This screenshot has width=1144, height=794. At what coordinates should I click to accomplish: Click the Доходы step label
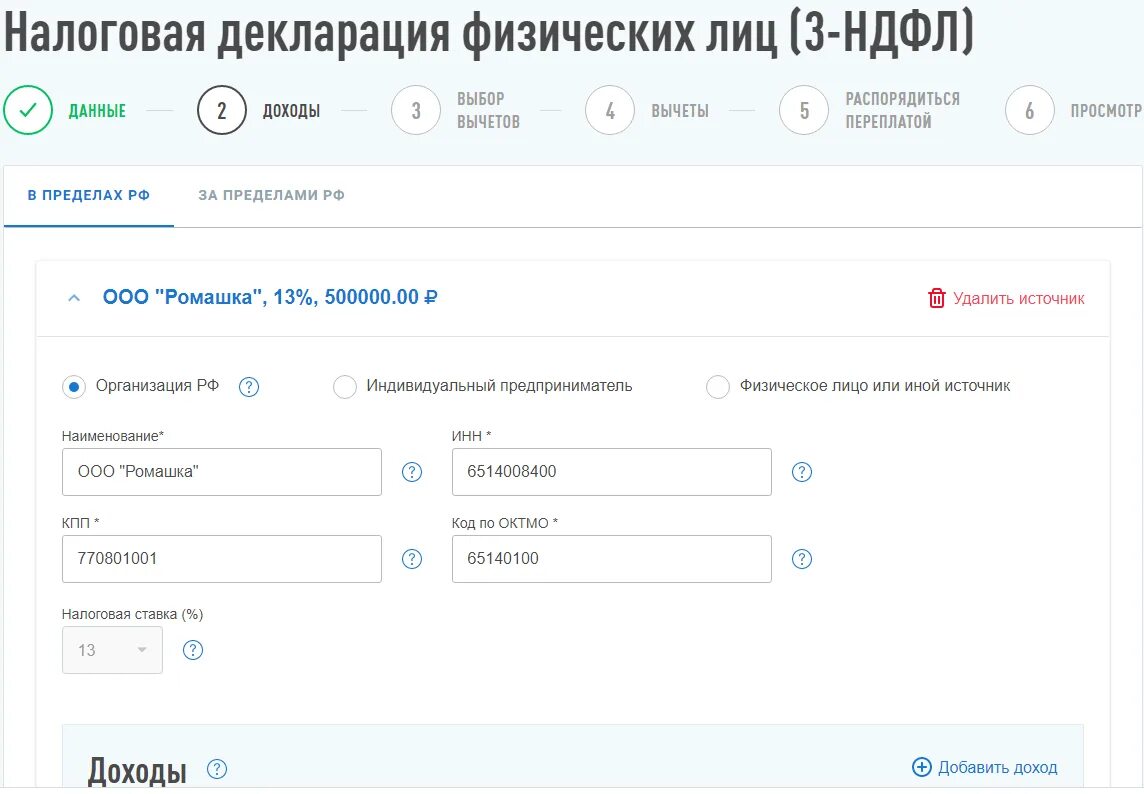(x=291, y=111)
